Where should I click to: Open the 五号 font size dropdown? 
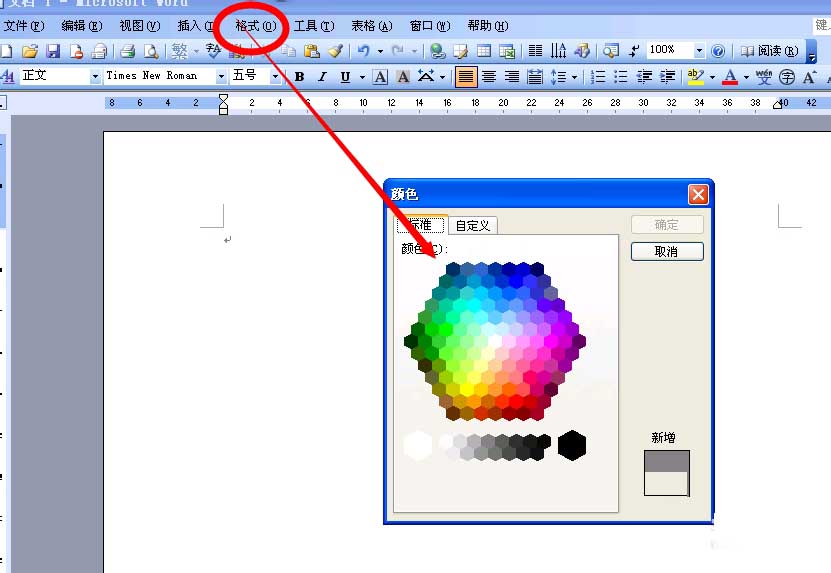pos(275,77)
